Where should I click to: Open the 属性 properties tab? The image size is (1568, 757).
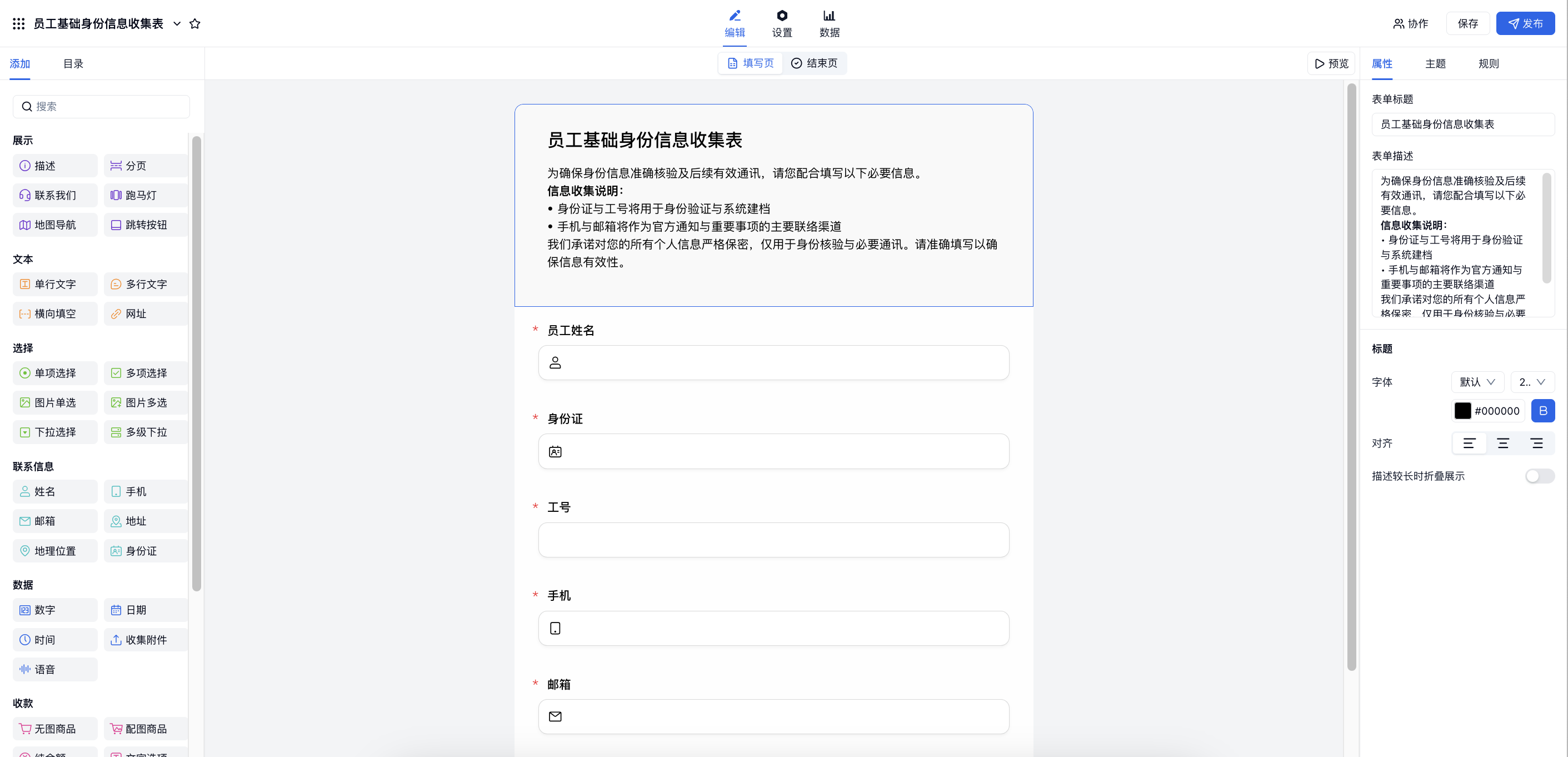1382,64
